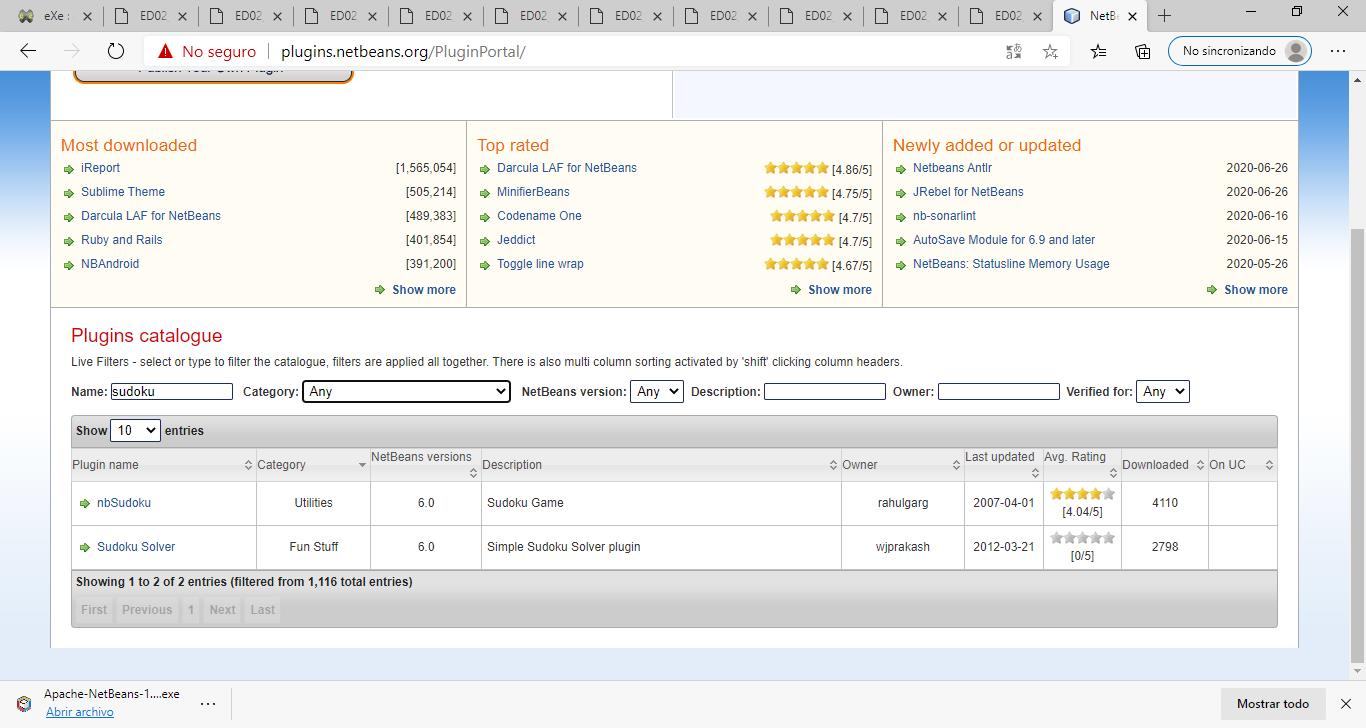
Task: Open NetBeans: Statusline Memory Usage link
Action: [1011, 264]
